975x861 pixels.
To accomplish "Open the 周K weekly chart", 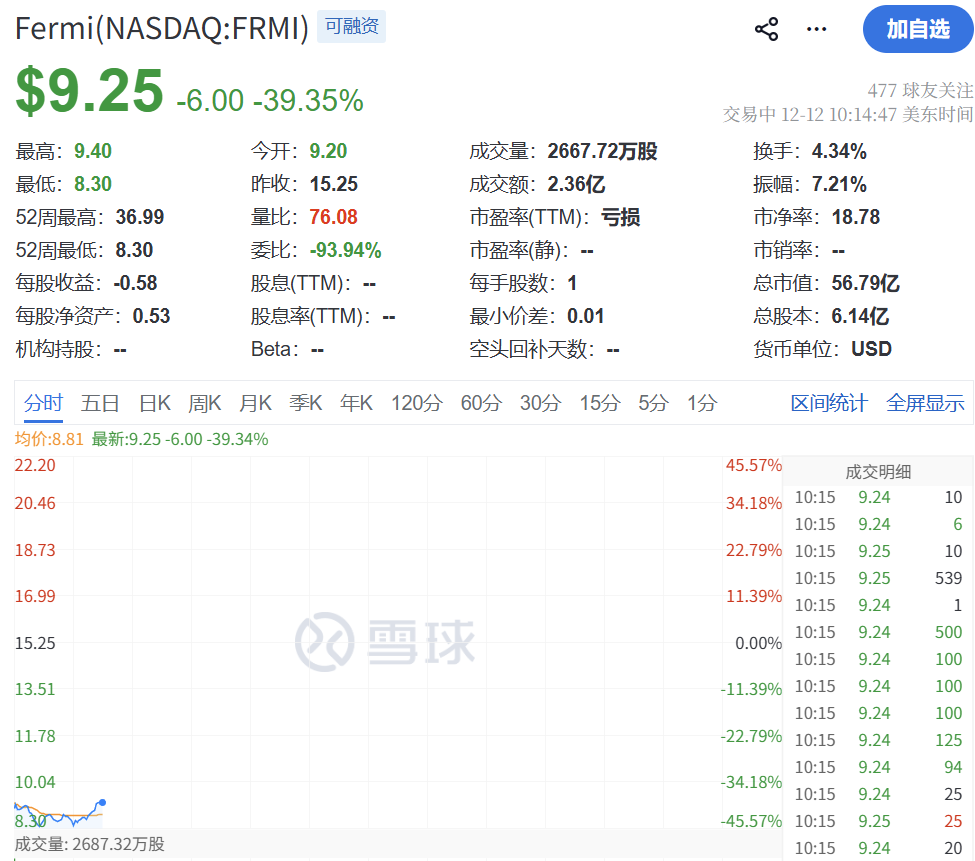I will coord(204,403).
